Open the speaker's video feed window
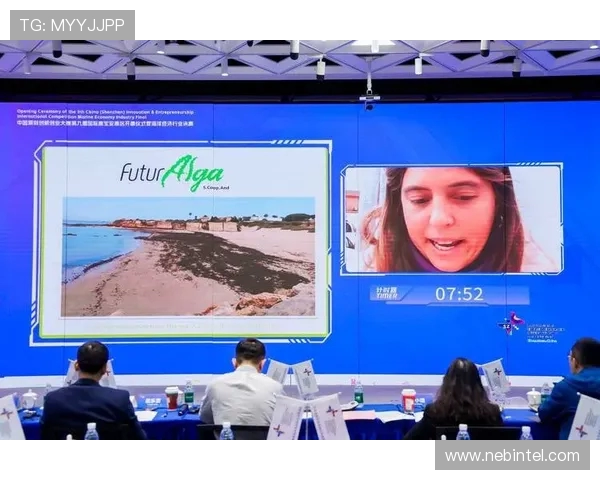This screenshot has width=600, height=480. pyautogui.click(x=451, y=220)
